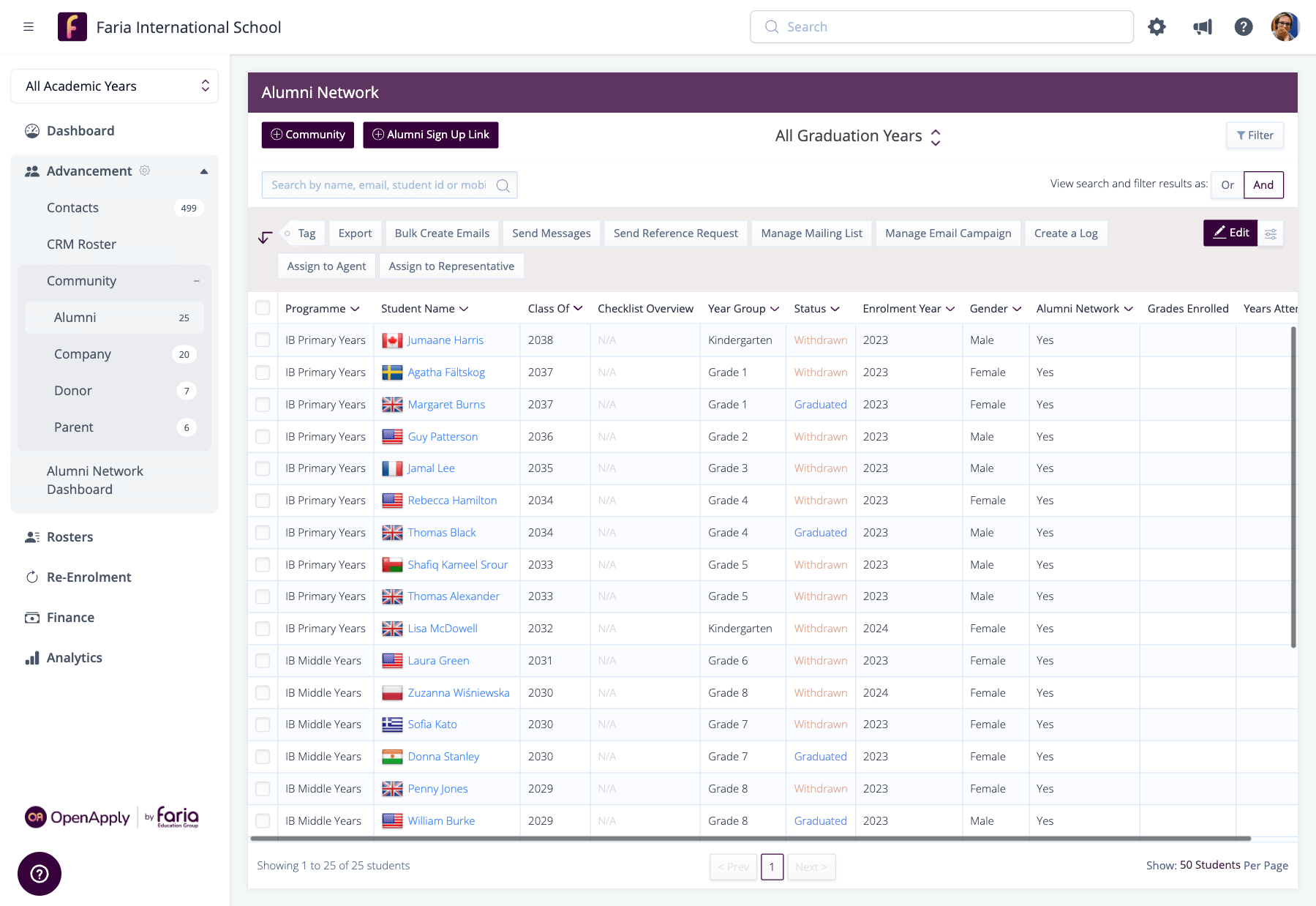Open help using the question mark icon
1316x906 pixels.
tap(1244, 26)
